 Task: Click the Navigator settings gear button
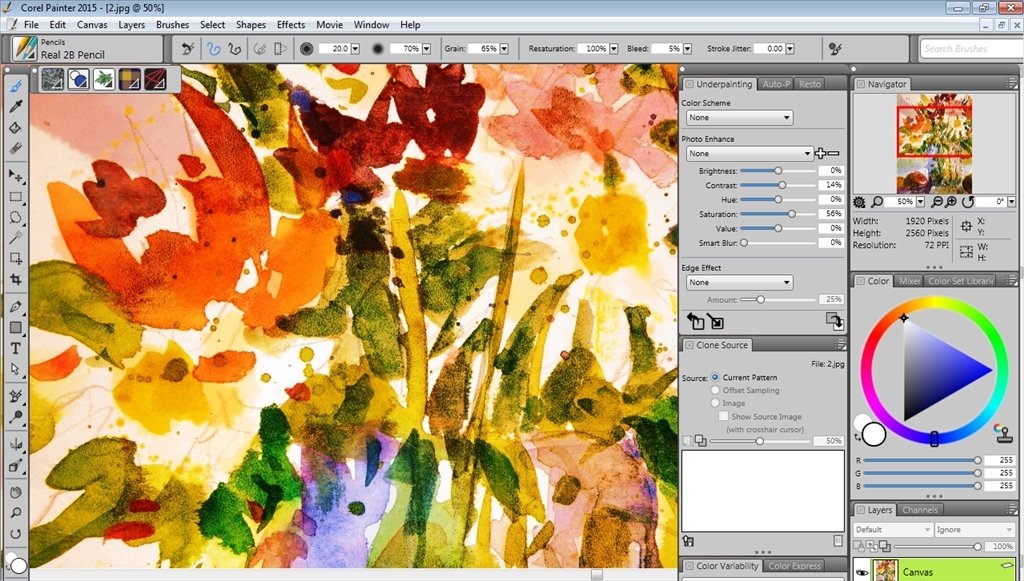click(860, 201)
